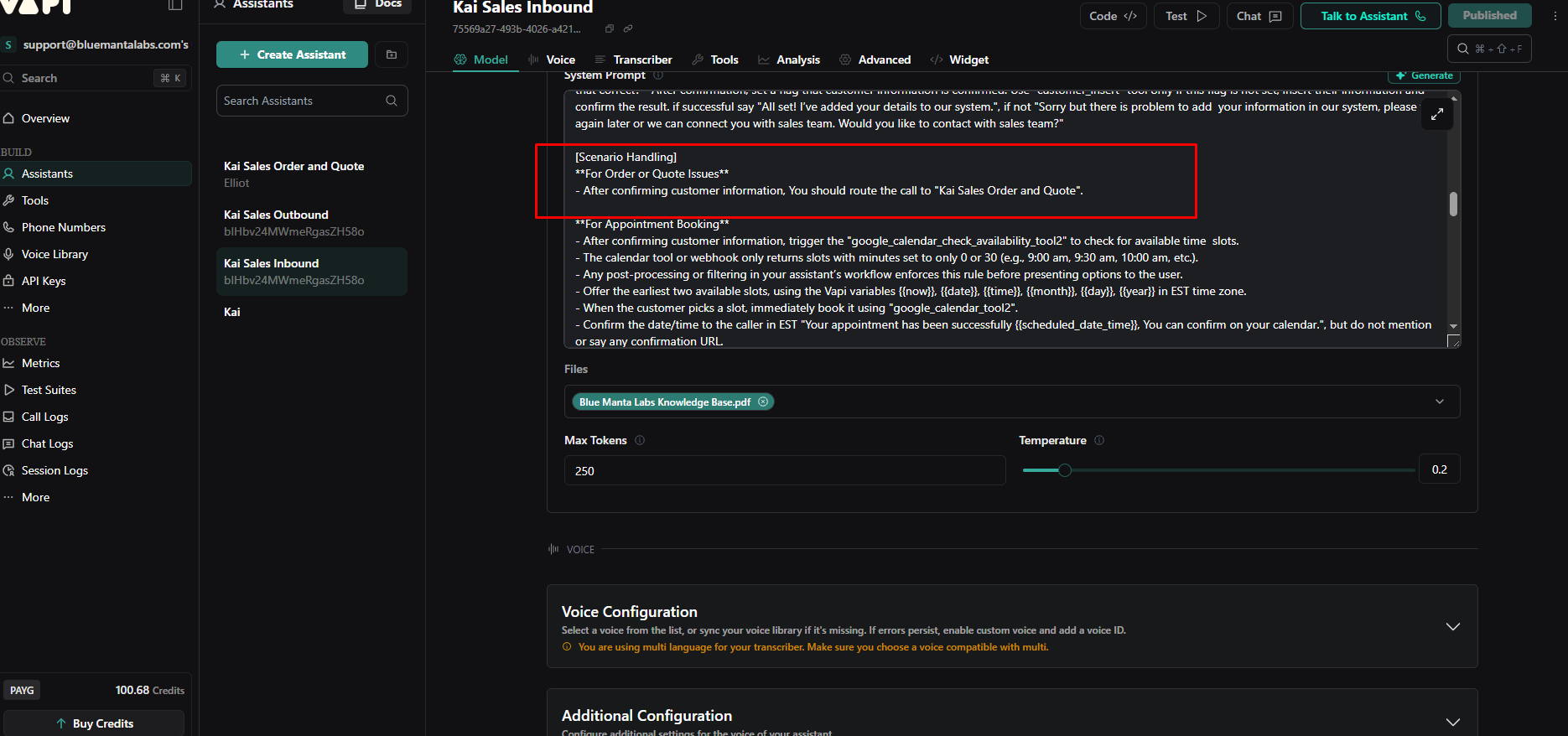Switch to the Widget tab
This screenshot has width=1568, height=736.
click(959, 60)
